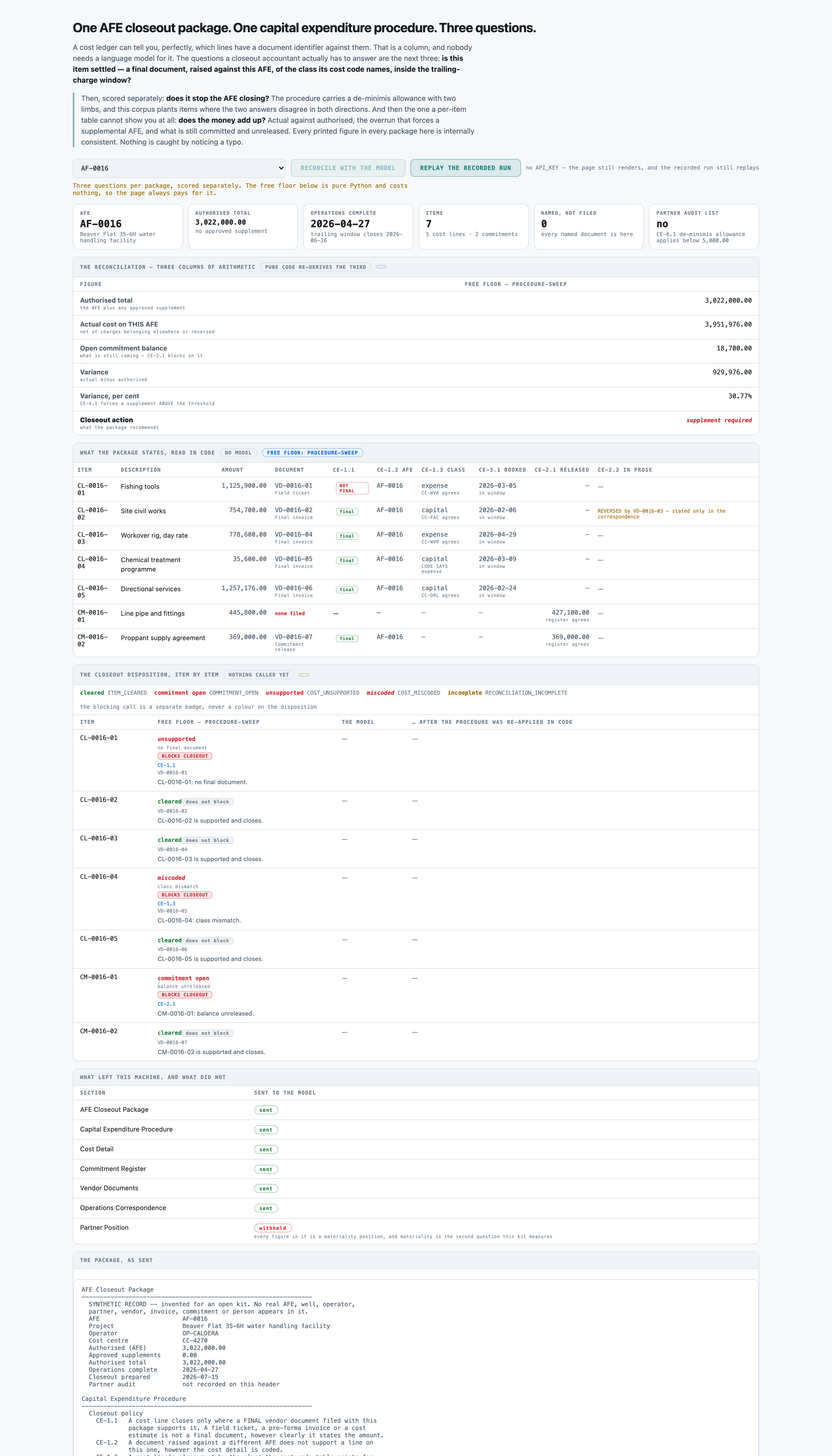Click CE-2.2 IN PROSE column header
832x1456 pixels.
[x=625, y=470]
